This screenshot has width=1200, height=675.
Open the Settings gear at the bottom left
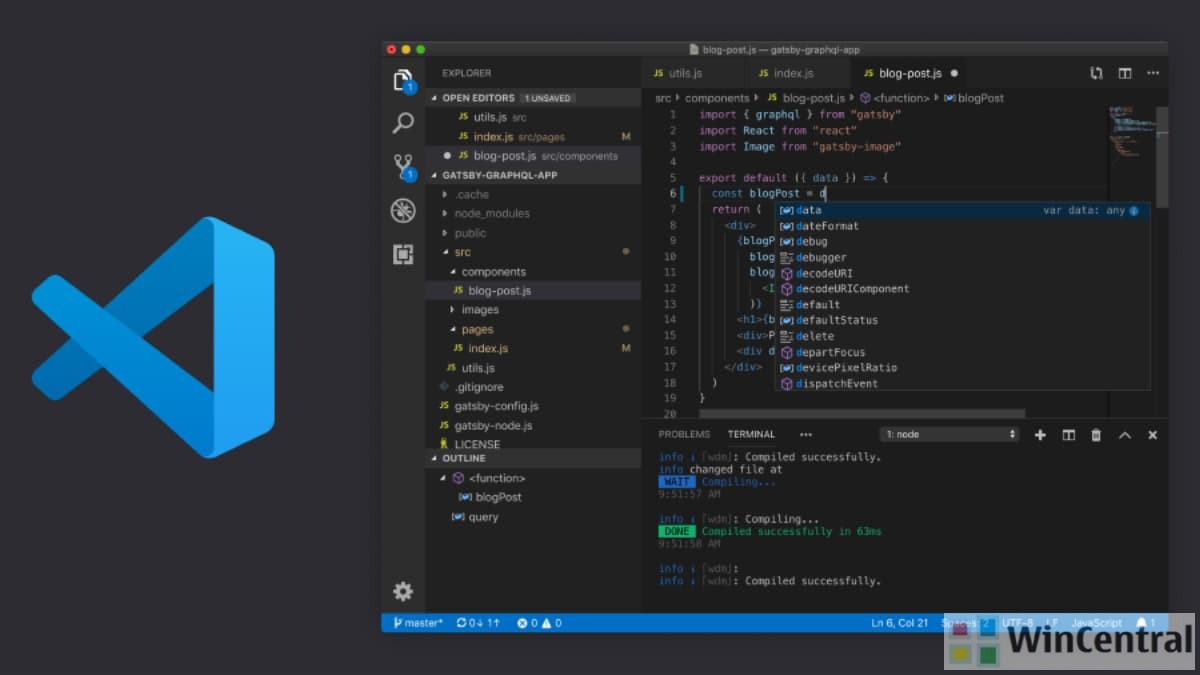(x=403, y=591)
